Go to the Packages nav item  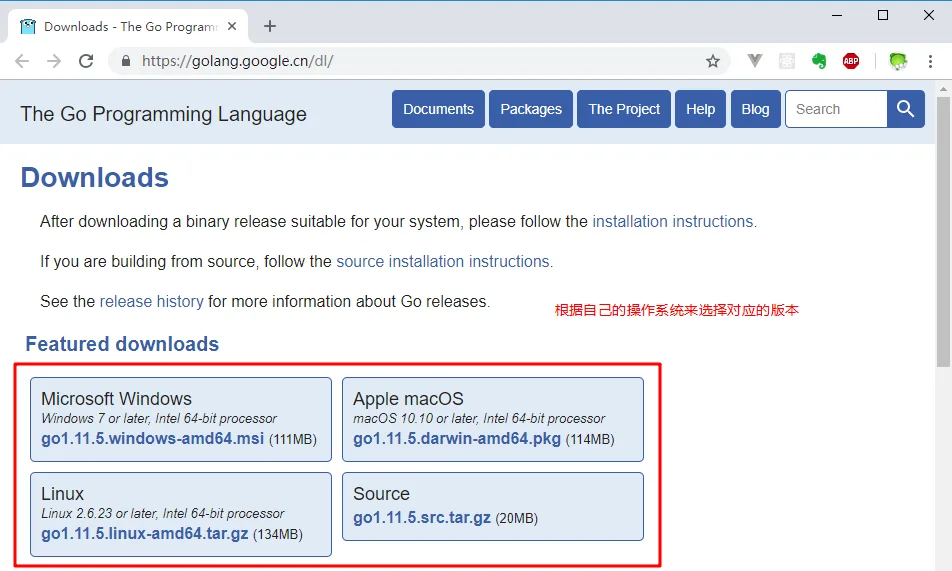[x=531, y=109]
